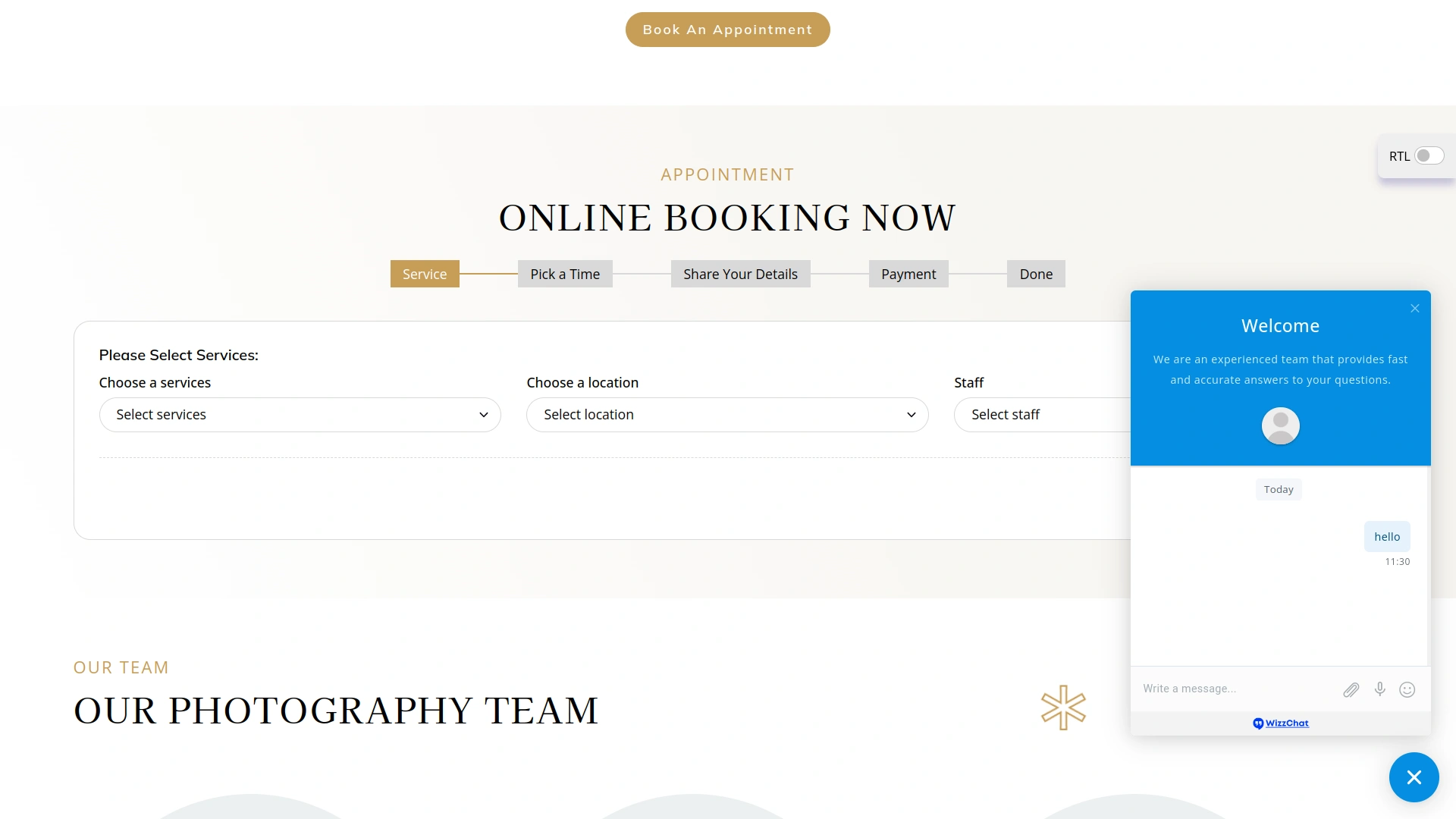Close the chat welcome panel with X

click(1415, 308)
